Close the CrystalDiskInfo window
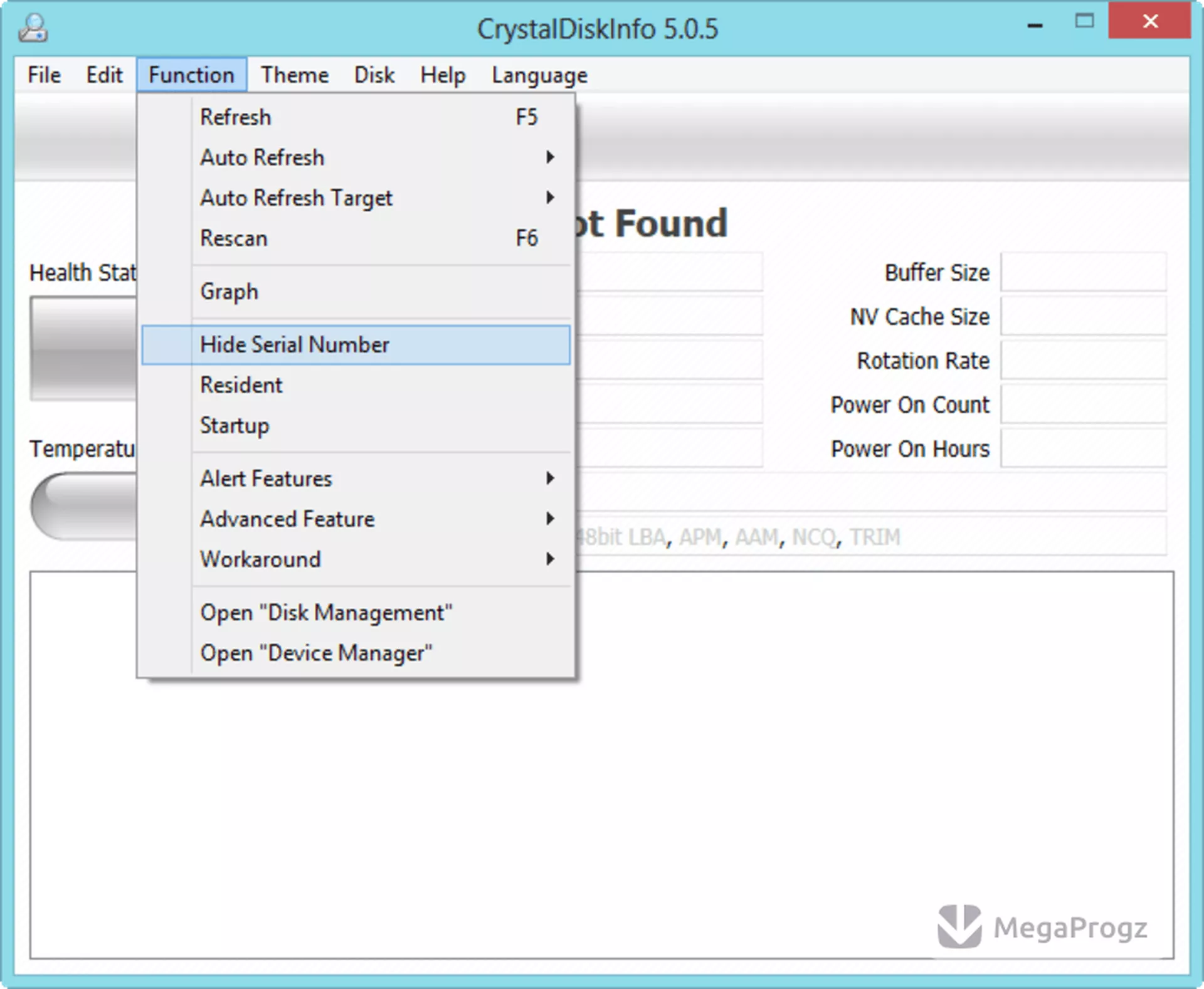 pos(1149,21)
